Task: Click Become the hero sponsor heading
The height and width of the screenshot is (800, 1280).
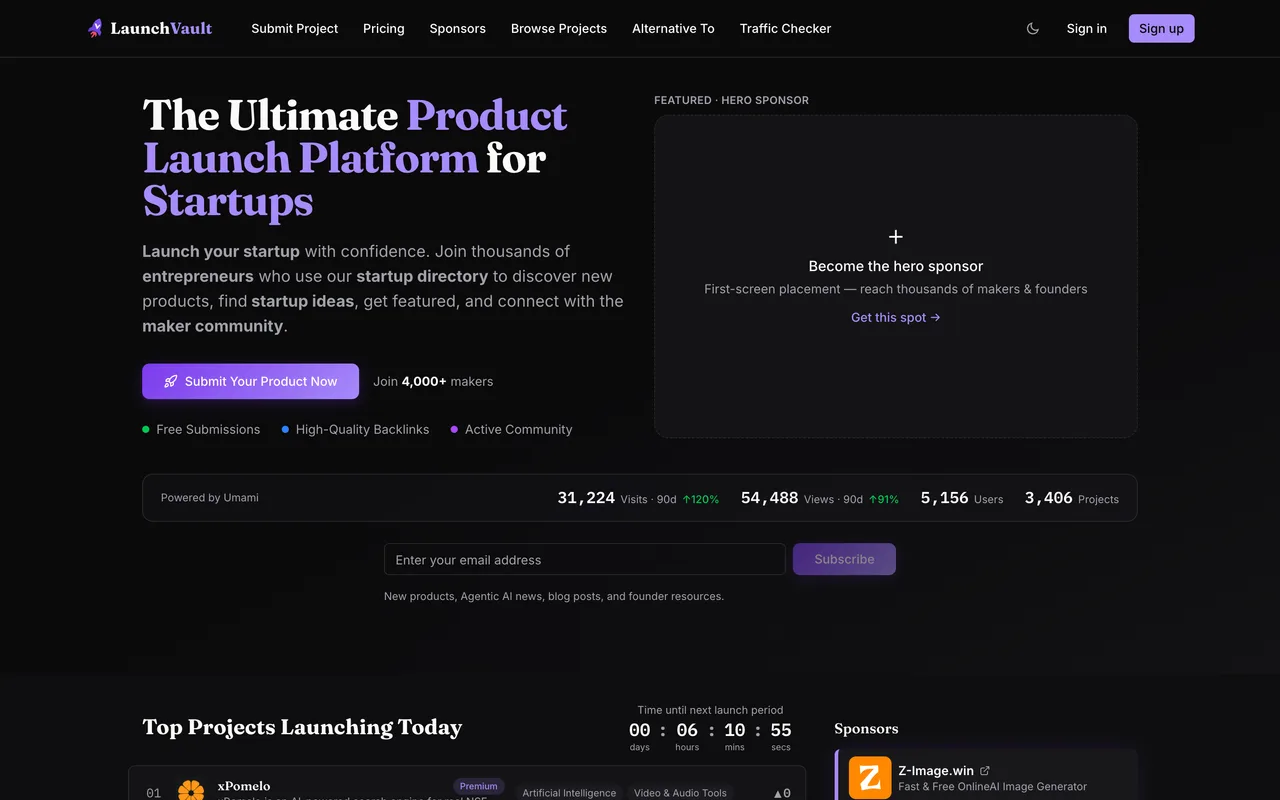Action: tap(896, 266)
